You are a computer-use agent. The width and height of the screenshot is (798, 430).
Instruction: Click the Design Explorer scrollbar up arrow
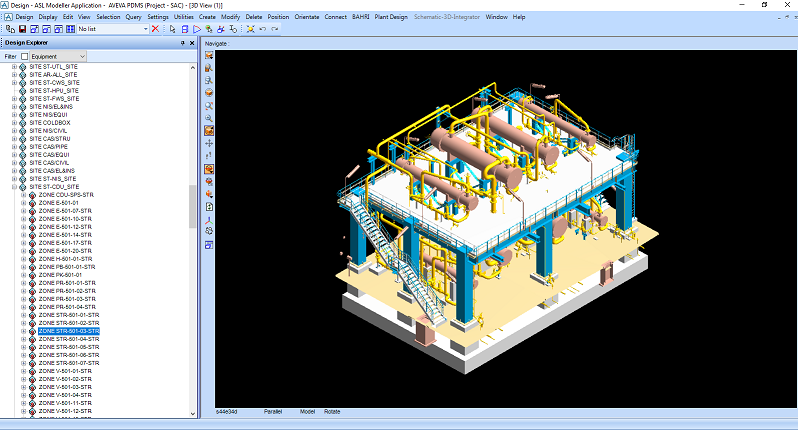click(192, 67)
